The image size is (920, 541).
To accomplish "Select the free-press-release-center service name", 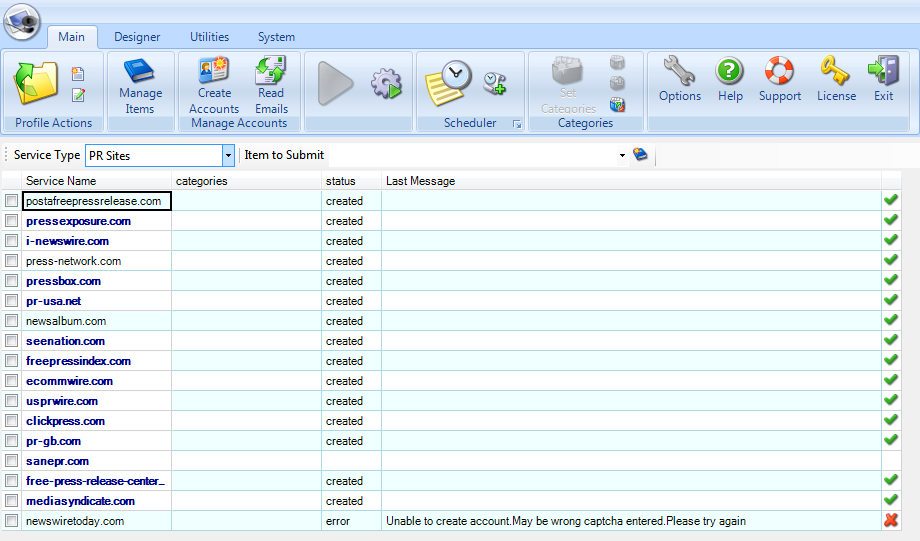I will (95, 481).
